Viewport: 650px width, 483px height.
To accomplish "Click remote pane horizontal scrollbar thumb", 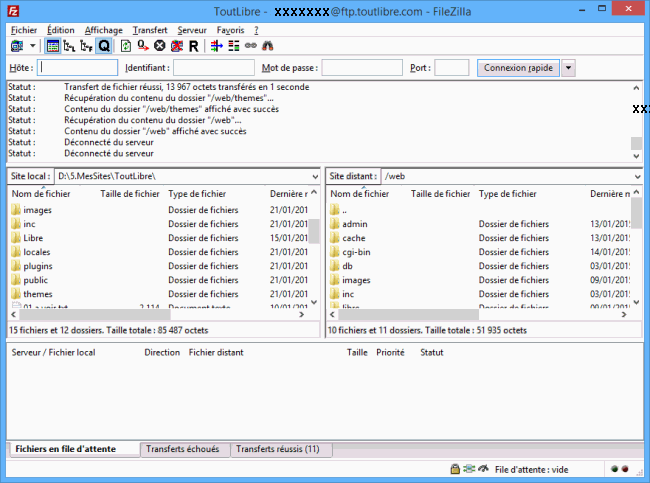I will pos(408,315).
